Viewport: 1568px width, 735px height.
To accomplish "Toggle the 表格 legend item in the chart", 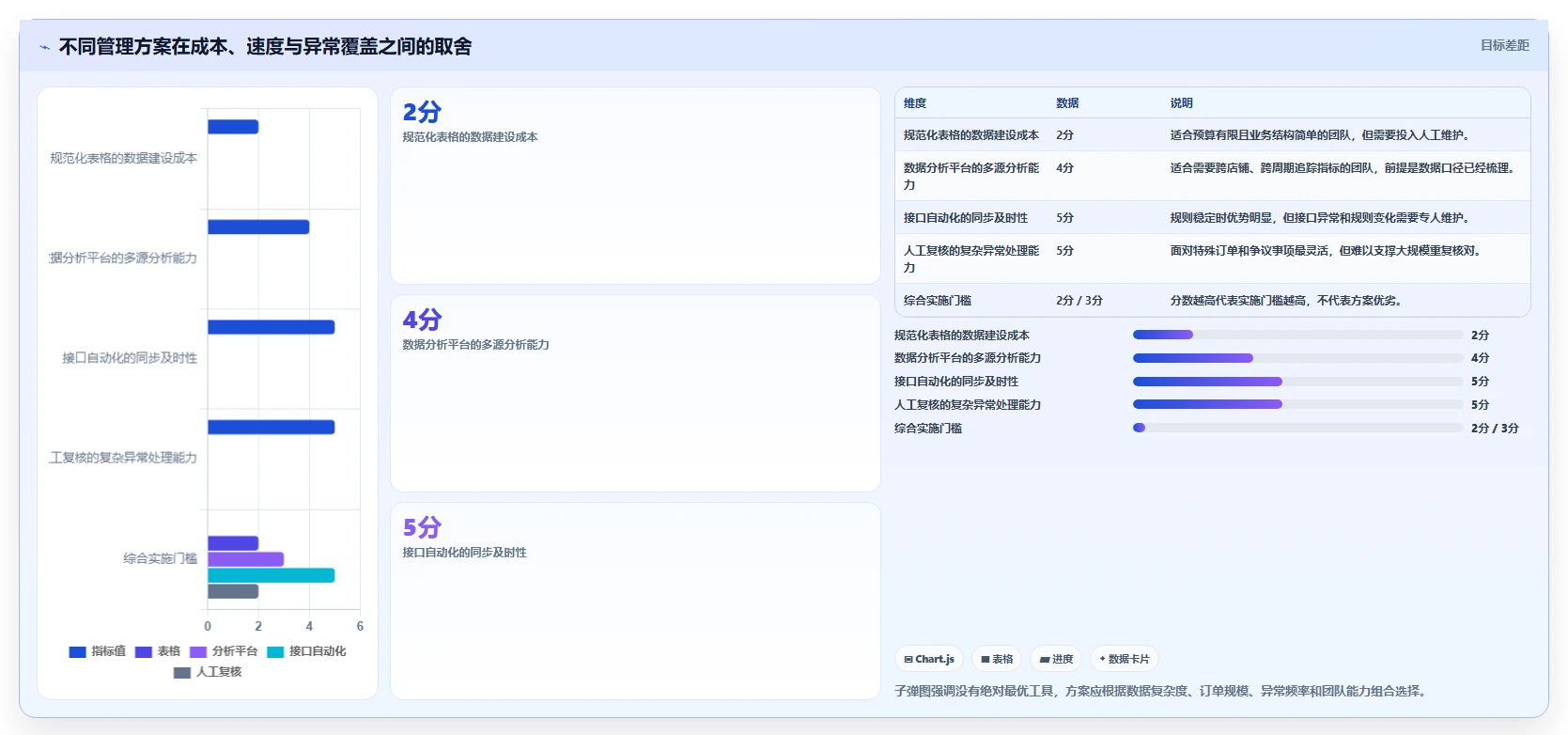I will (157, 651).
